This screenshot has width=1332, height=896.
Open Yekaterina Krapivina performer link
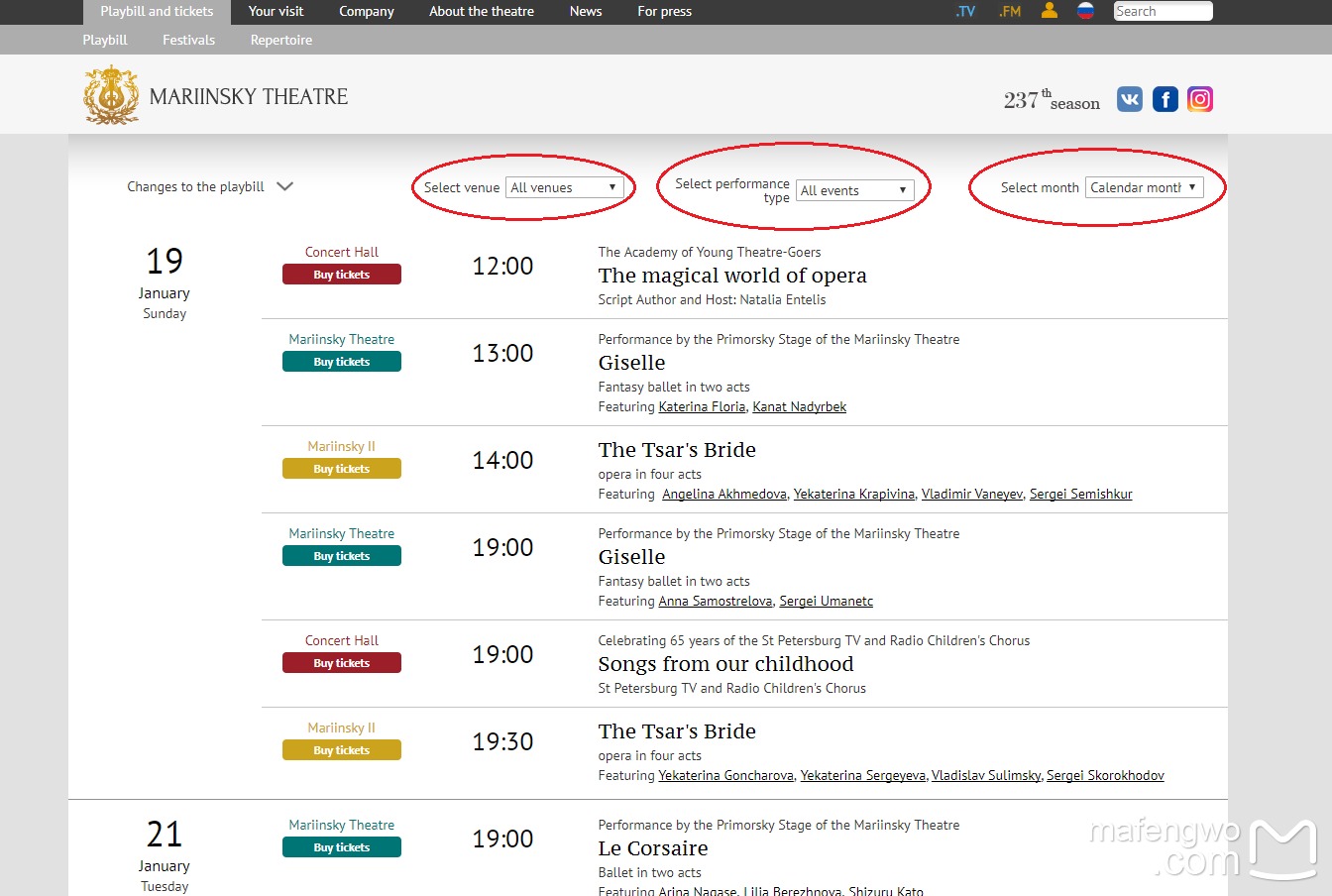pos(854,494)
